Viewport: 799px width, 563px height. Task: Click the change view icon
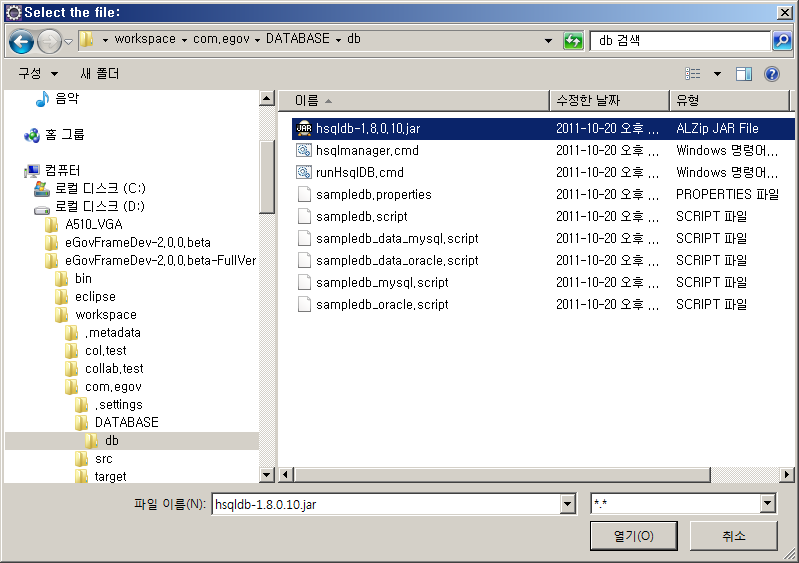[x=693, y=74]
